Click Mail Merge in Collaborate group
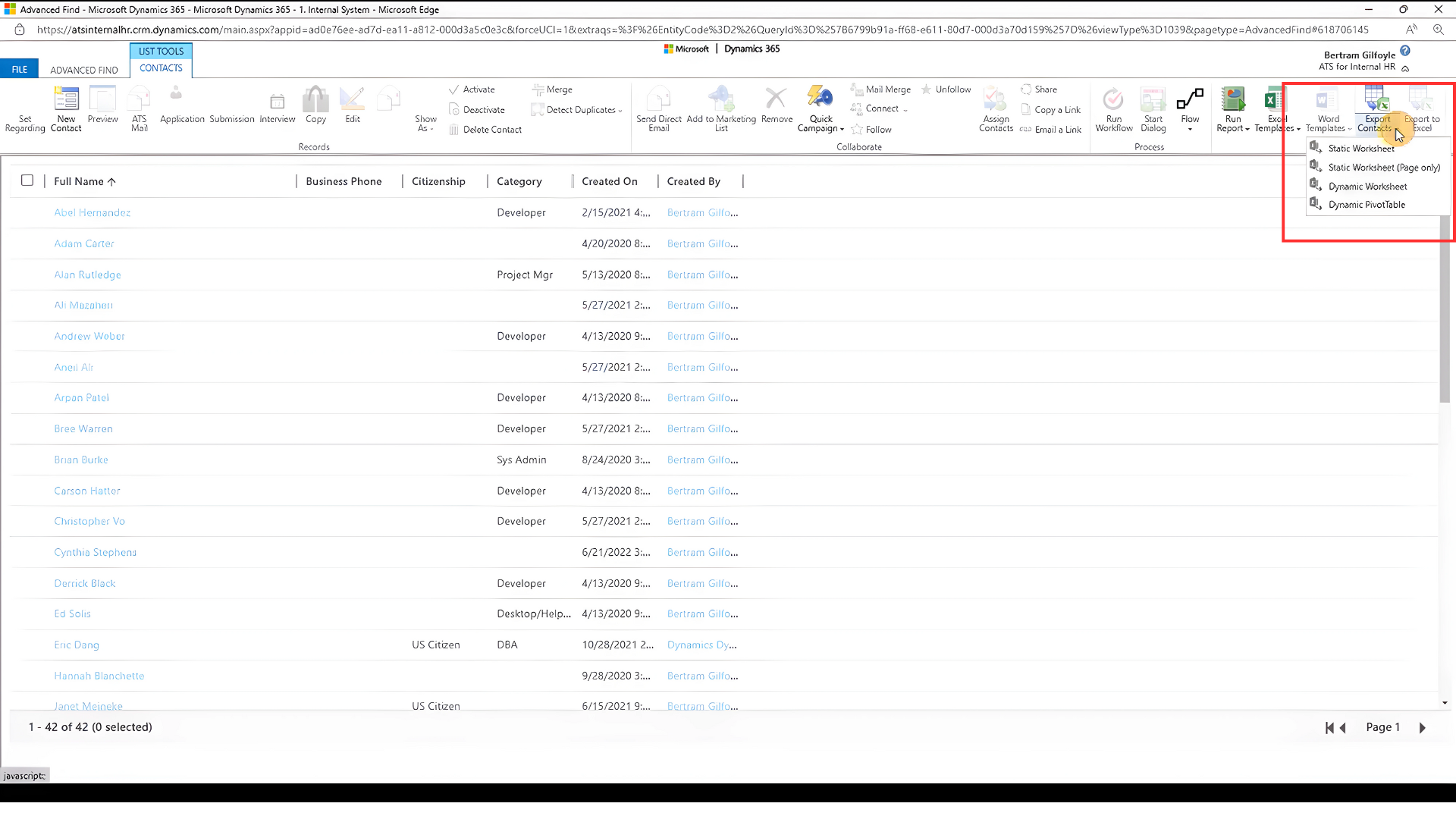The width and height of the screenshot is (1456, 819). click(880, 89)
